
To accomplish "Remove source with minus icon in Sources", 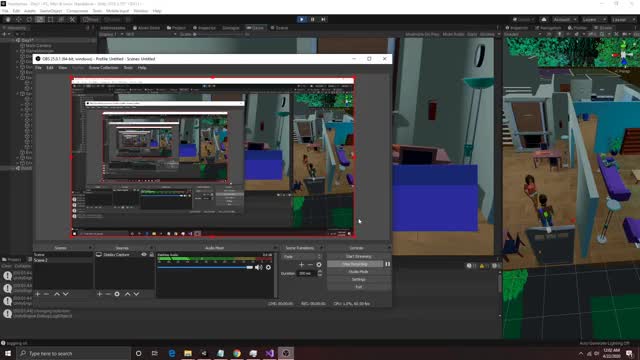I will coord(108,294).
